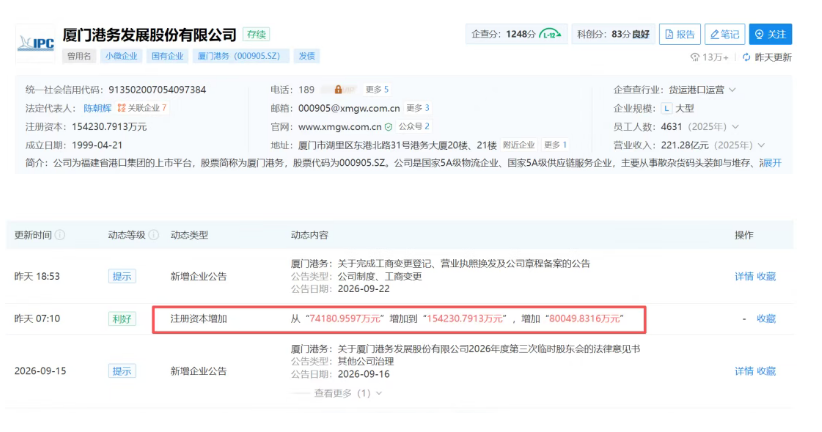The image size is (822, 432).
Task: Show 更多 5 phone numbers
Action: [377, 90]
